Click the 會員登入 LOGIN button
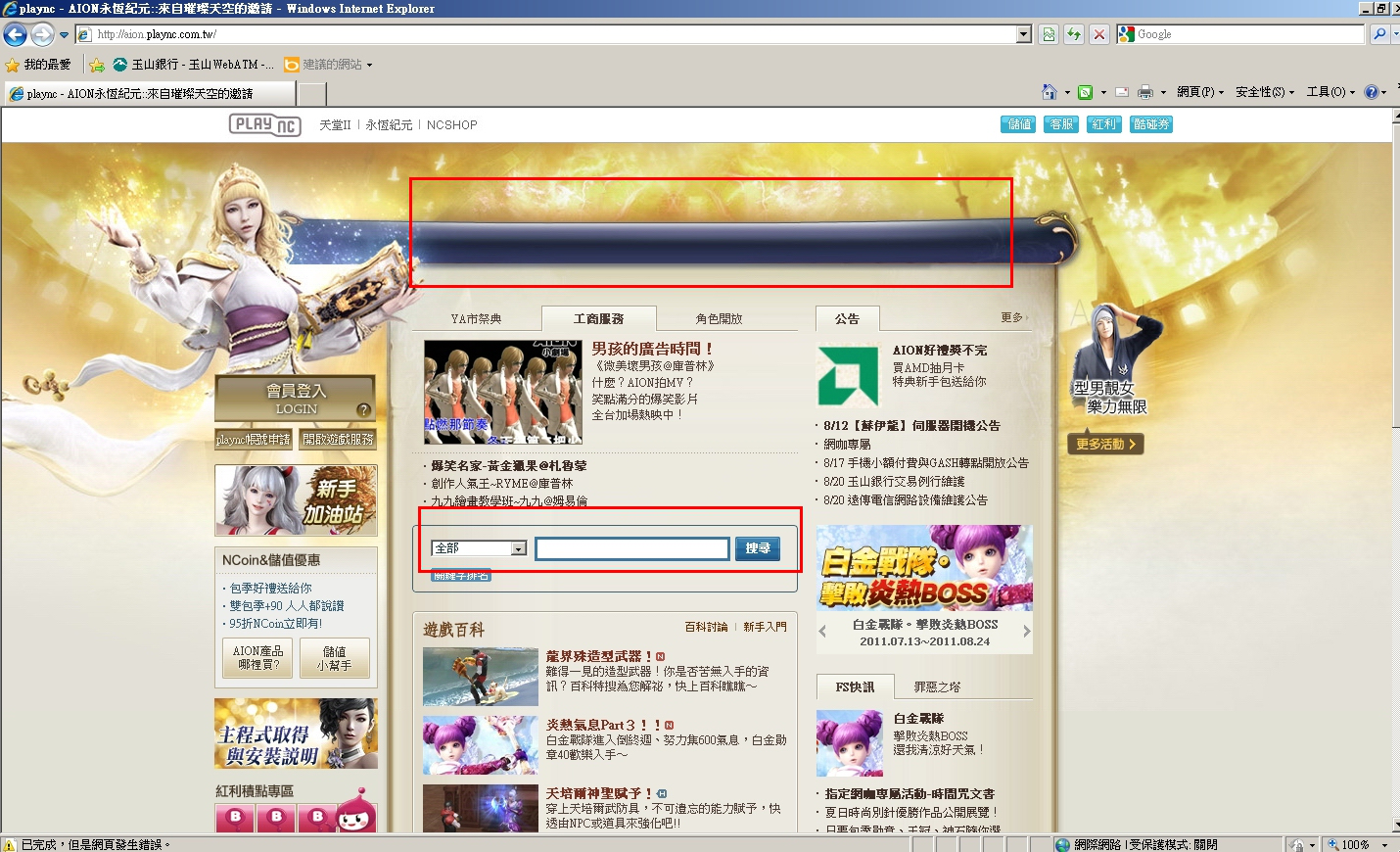Screen dimensions: 1400x852 (296, 399)
